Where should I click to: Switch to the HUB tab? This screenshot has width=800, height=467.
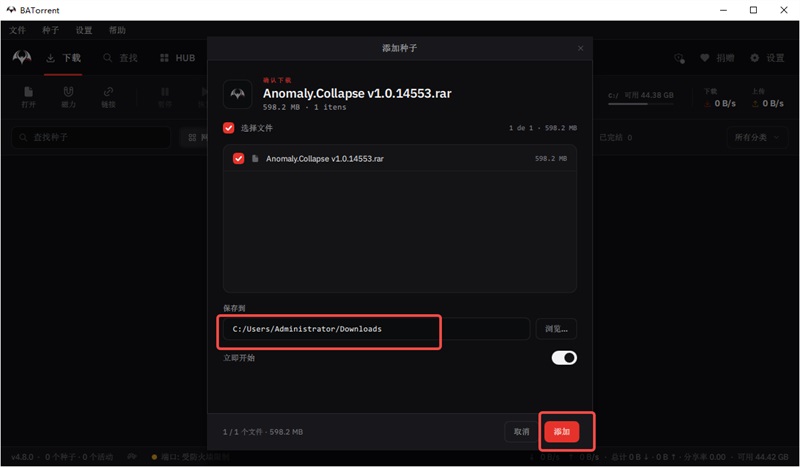[177, 58]
